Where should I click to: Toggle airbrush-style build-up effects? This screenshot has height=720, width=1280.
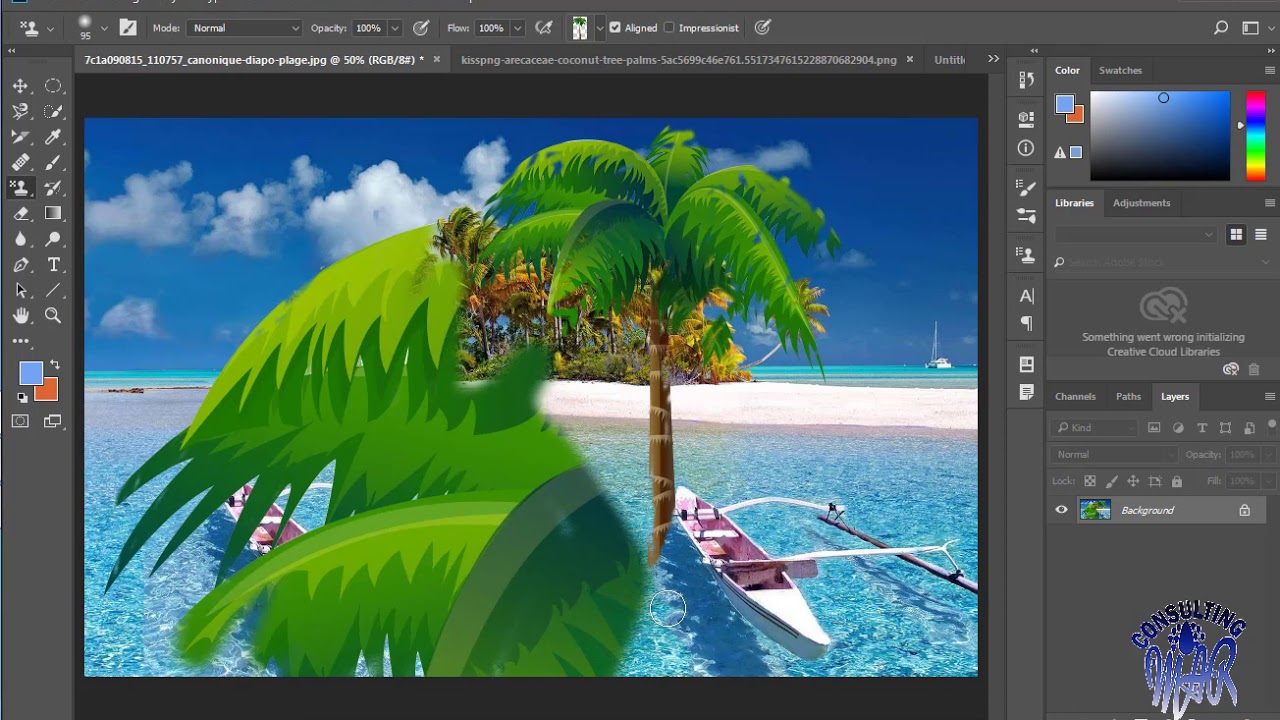click(x=544, y=28)
